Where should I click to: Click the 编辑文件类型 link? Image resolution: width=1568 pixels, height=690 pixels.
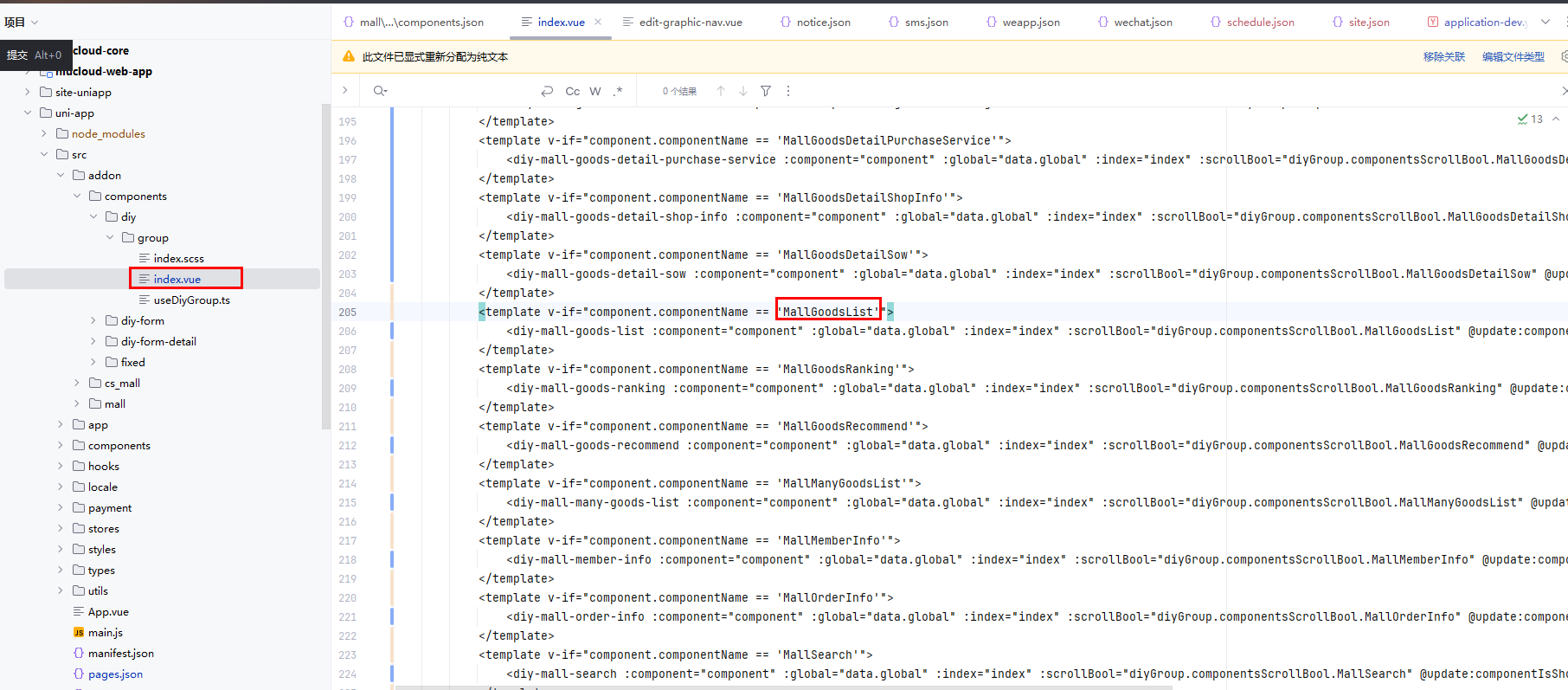pos(1513,57)
